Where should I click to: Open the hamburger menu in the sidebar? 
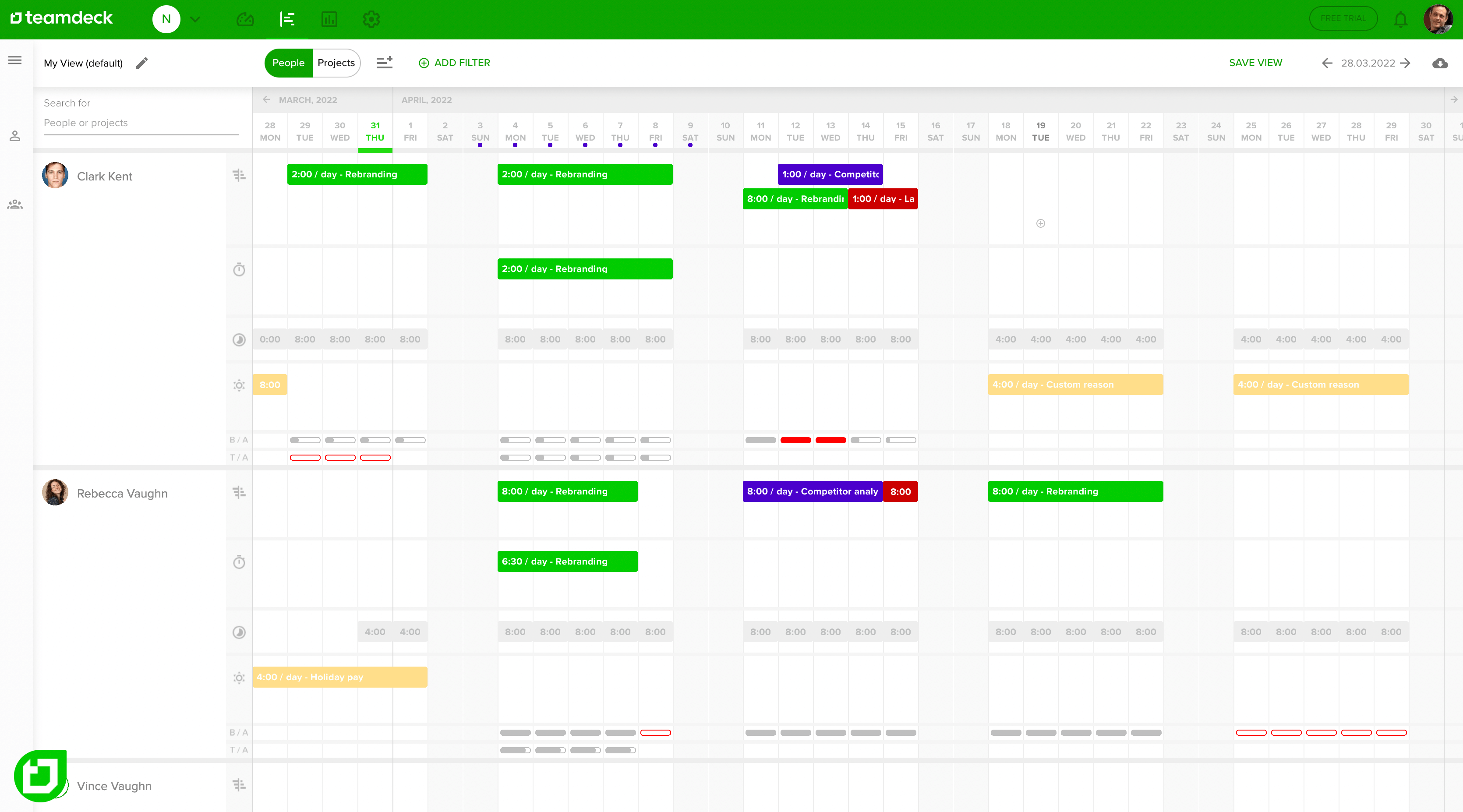[x=15, y=60]
